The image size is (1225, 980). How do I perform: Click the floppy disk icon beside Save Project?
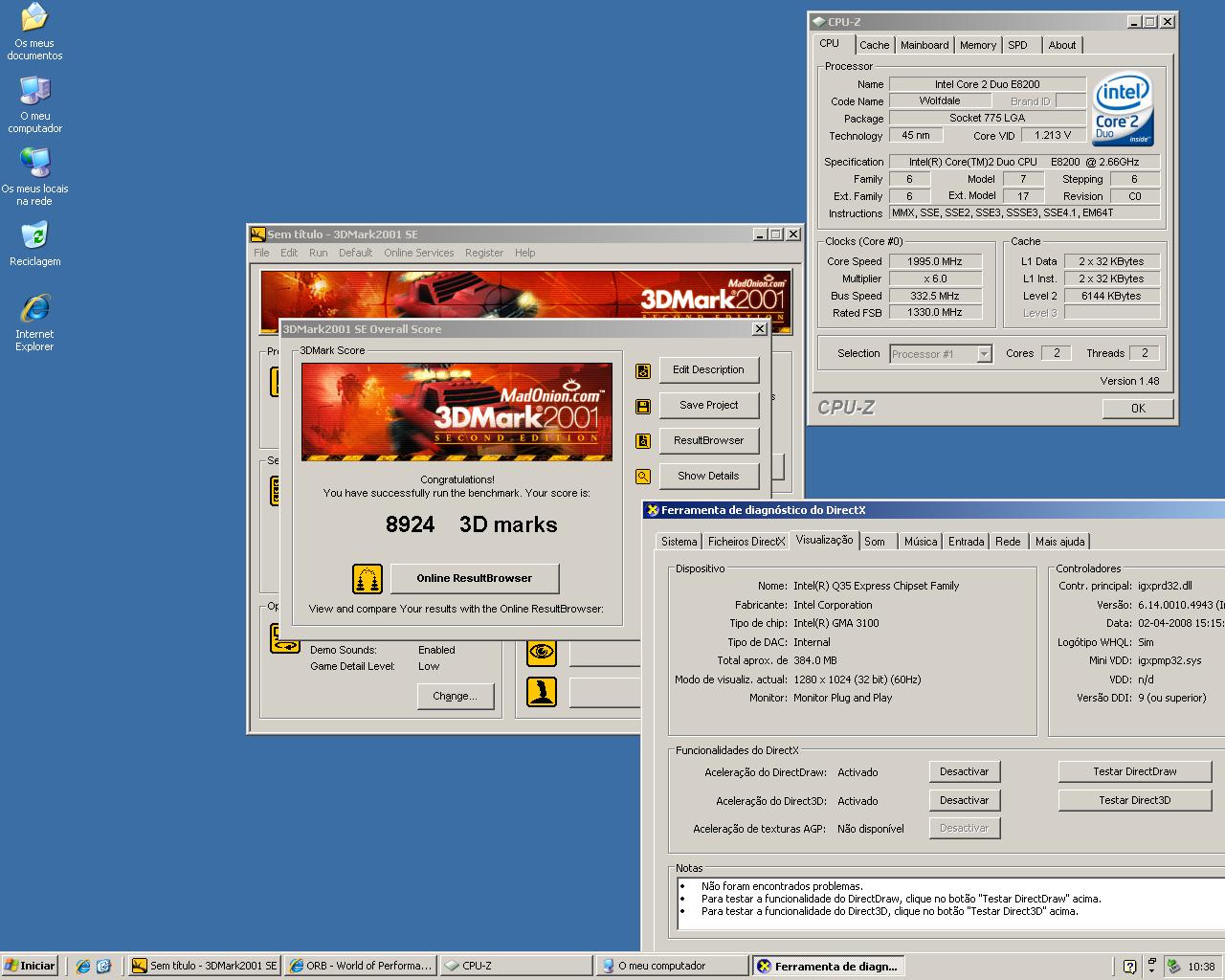643,406
